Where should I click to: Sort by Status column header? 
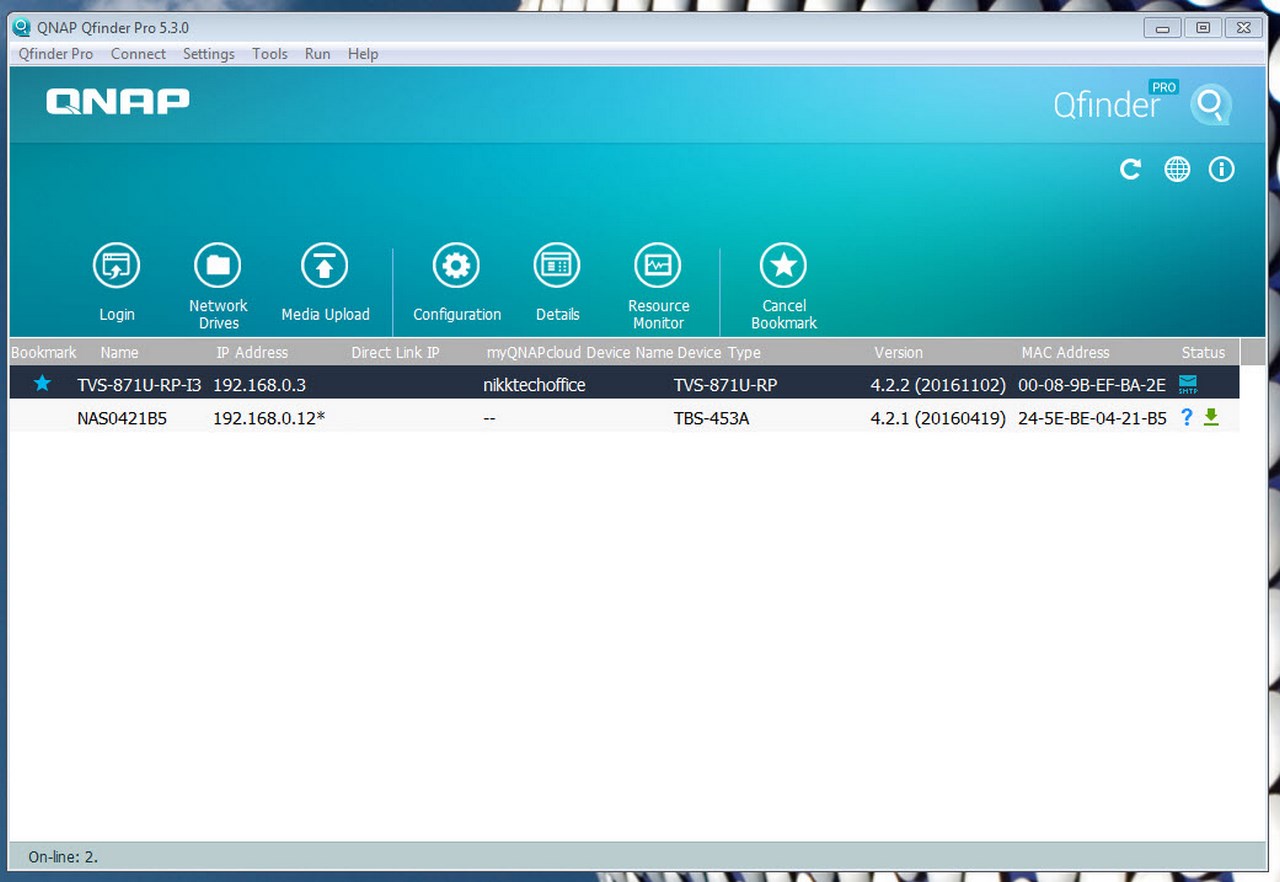1203,352
